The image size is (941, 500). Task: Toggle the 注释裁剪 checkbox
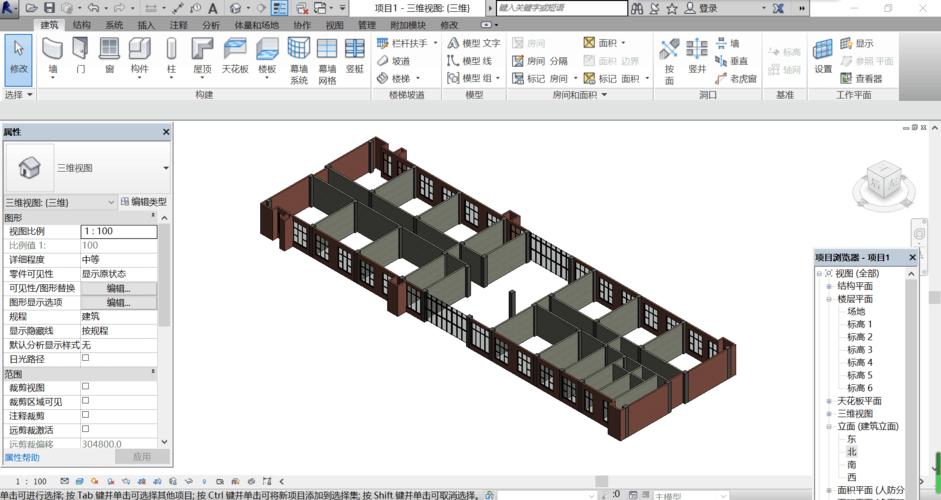point(85,414)
